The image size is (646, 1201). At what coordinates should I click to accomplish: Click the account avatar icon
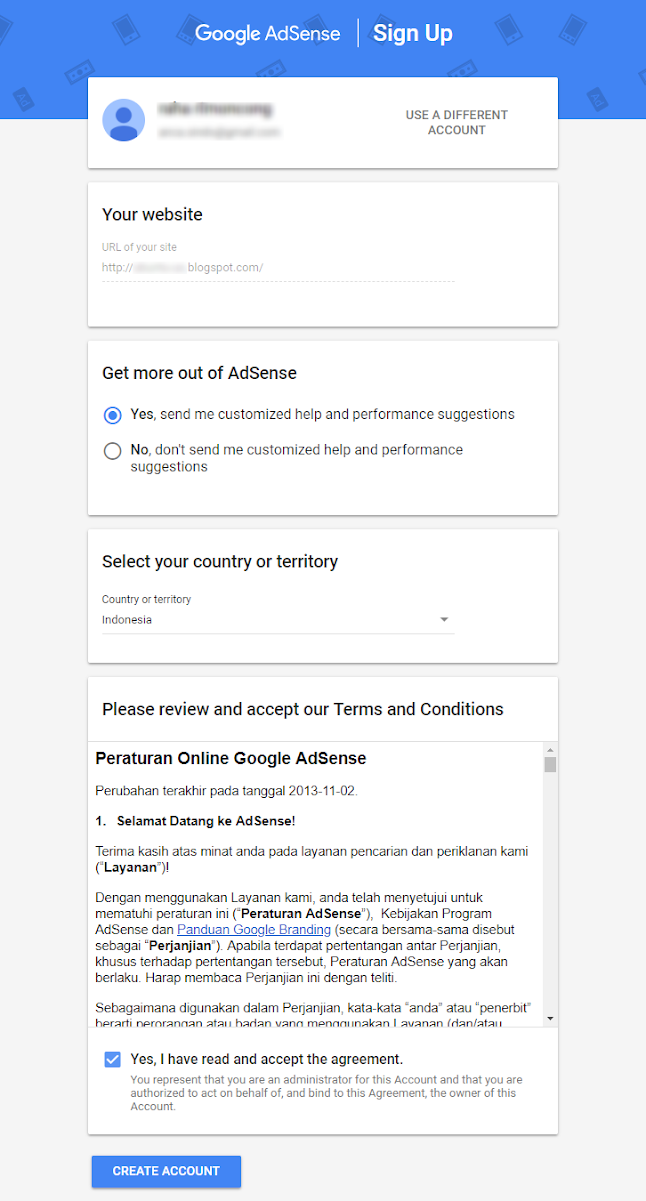pos(123,120)
